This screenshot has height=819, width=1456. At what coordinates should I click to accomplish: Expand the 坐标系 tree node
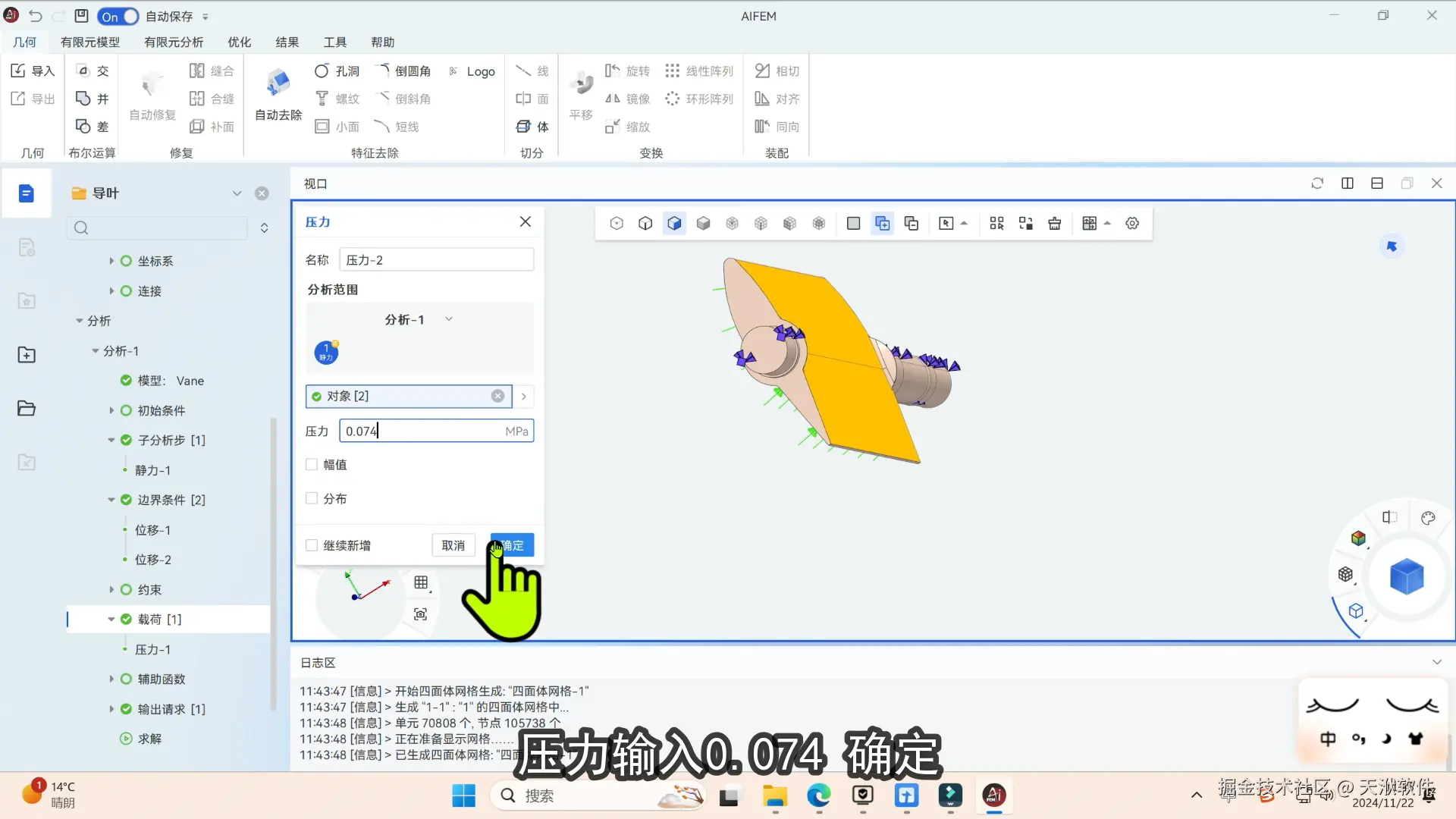111,261
